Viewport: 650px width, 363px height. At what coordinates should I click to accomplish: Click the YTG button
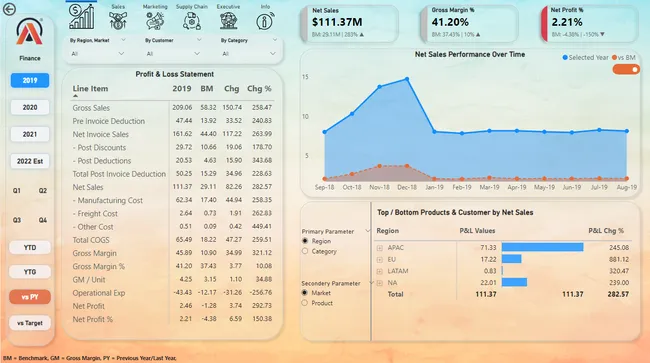click(x=30, y=272)
